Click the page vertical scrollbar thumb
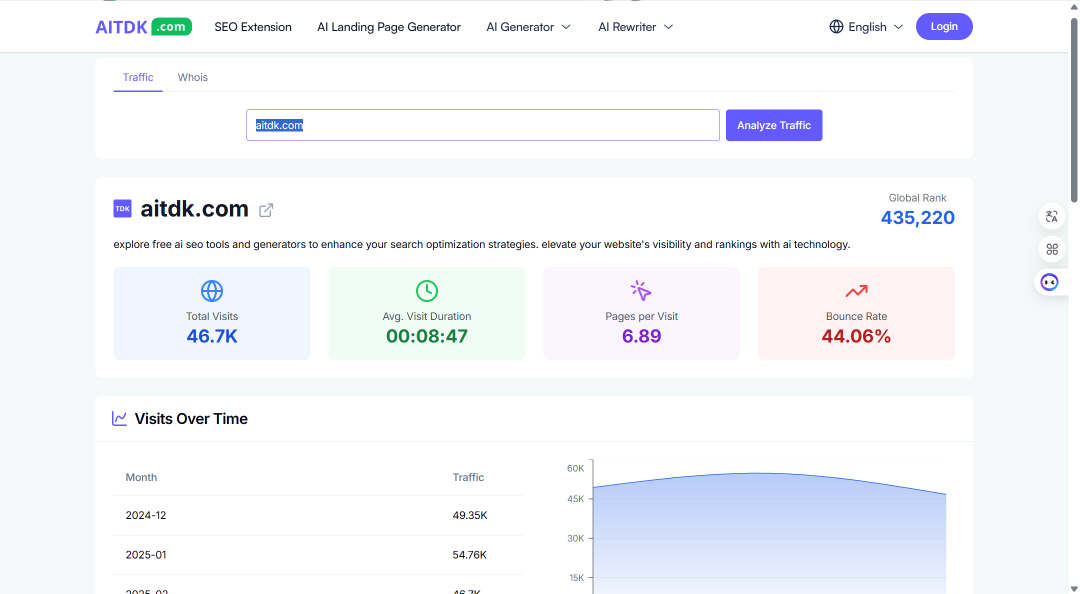This screenshot has height=594, width=1080. pyautogui.click(x=1074, y=110)
